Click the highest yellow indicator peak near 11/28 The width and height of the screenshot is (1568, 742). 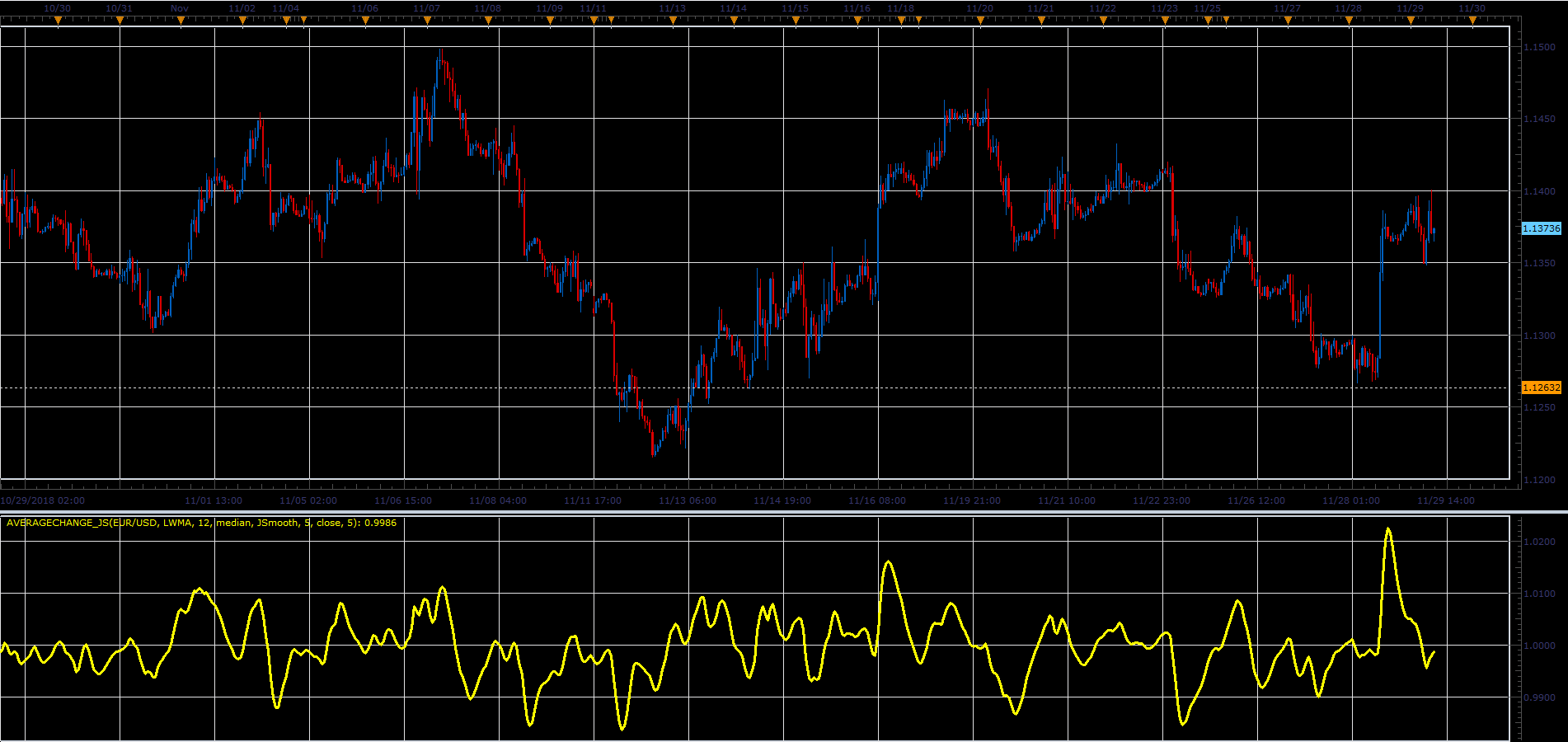(x=1388, y=529)
